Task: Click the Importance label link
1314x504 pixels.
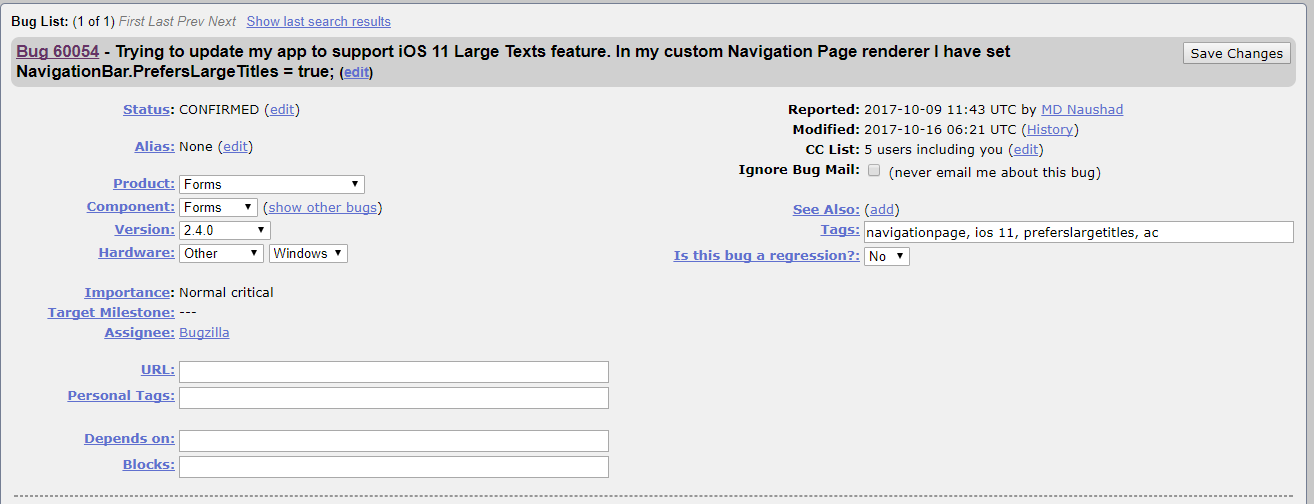Action: click(x=127, y=292)
